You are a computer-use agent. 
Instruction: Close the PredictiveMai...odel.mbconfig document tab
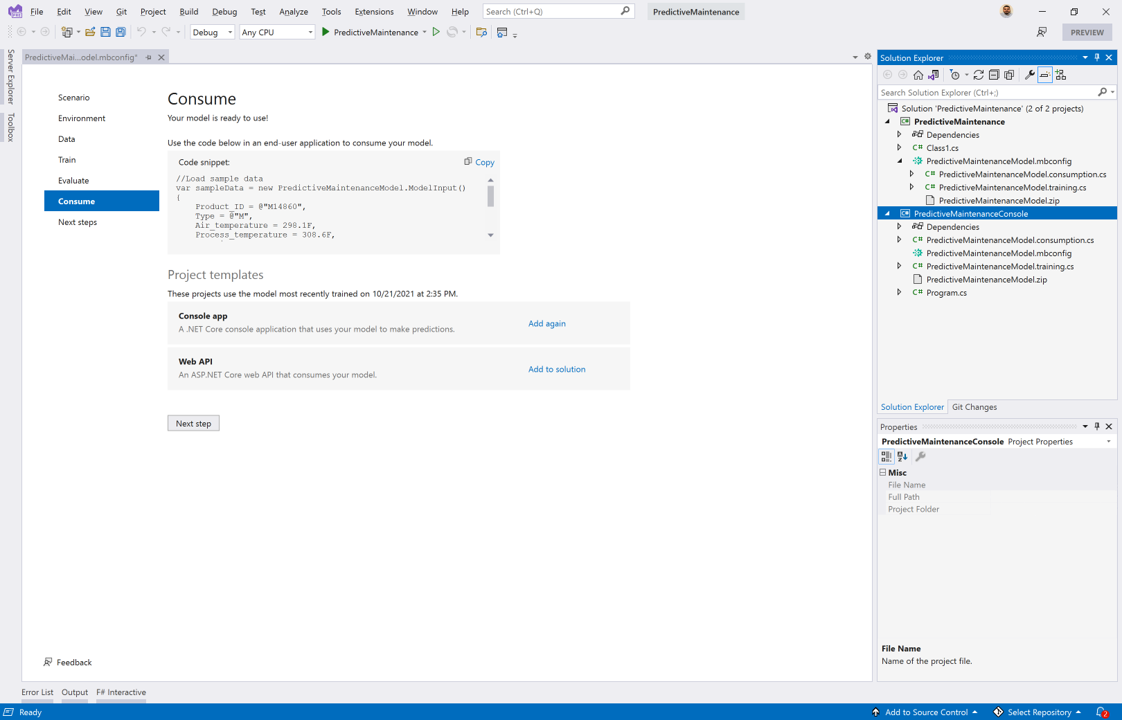pyautogui.click(x=161, y=57)
